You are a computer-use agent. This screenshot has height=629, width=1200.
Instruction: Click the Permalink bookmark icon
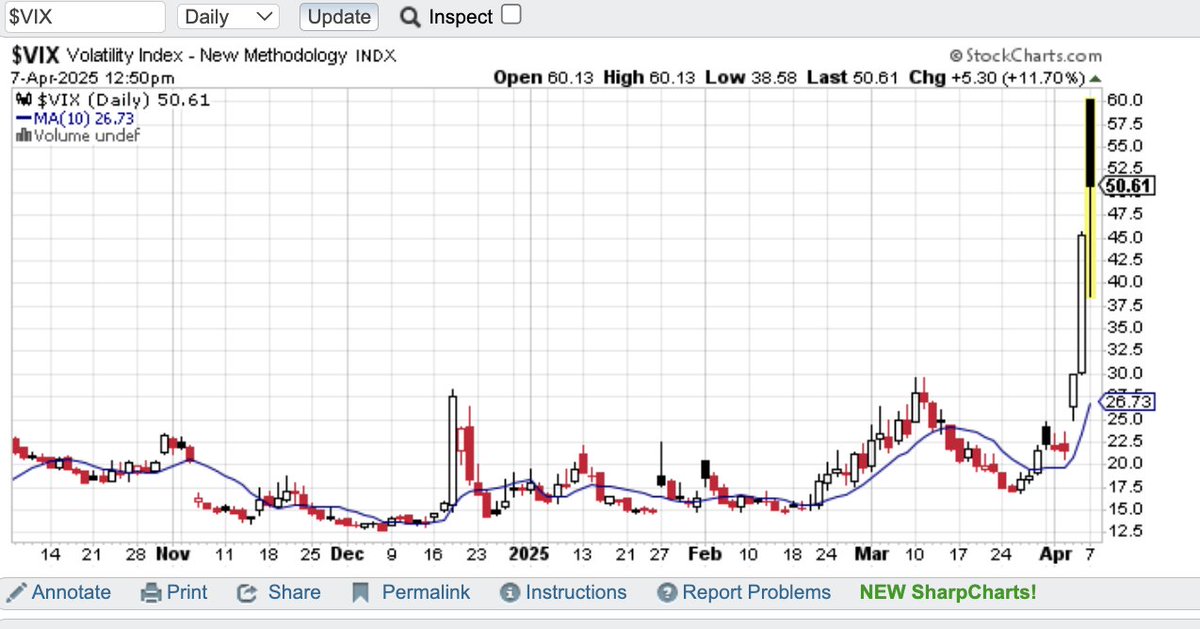(x=361, y=593)
